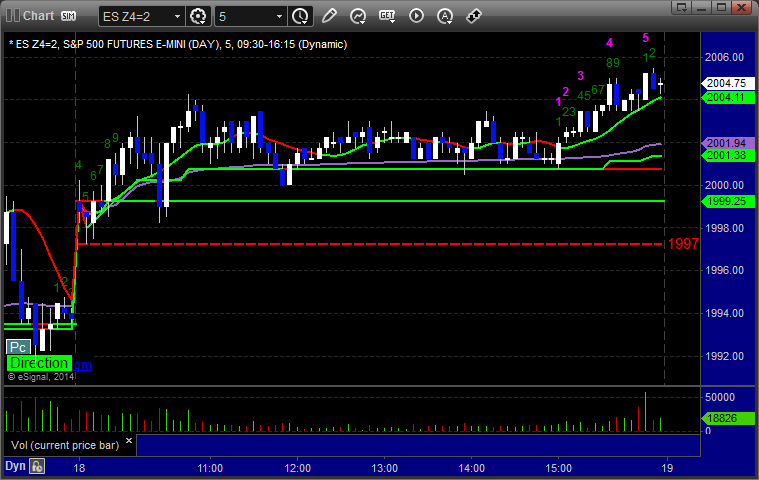Click the 11:00 time axis label
Screen dimensions: 759x480
point(210,468)
